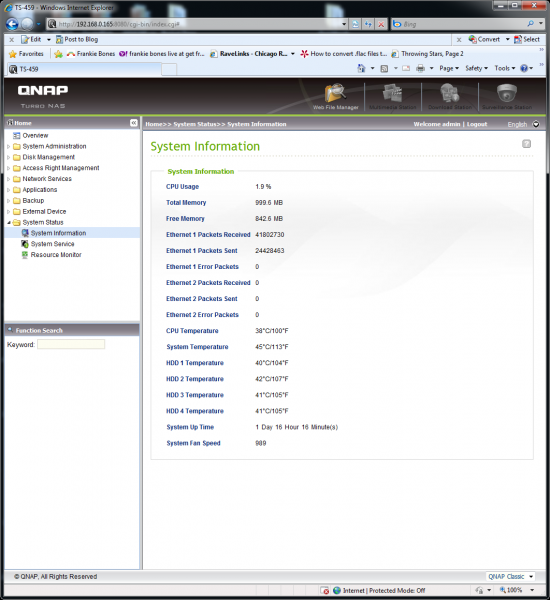Open the Page menu
550x600 pixels.
[449, 68]
